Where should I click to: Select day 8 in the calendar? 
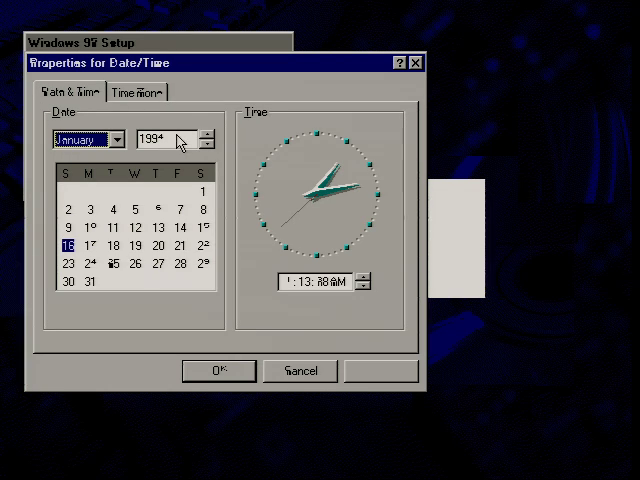coord(203,209)
